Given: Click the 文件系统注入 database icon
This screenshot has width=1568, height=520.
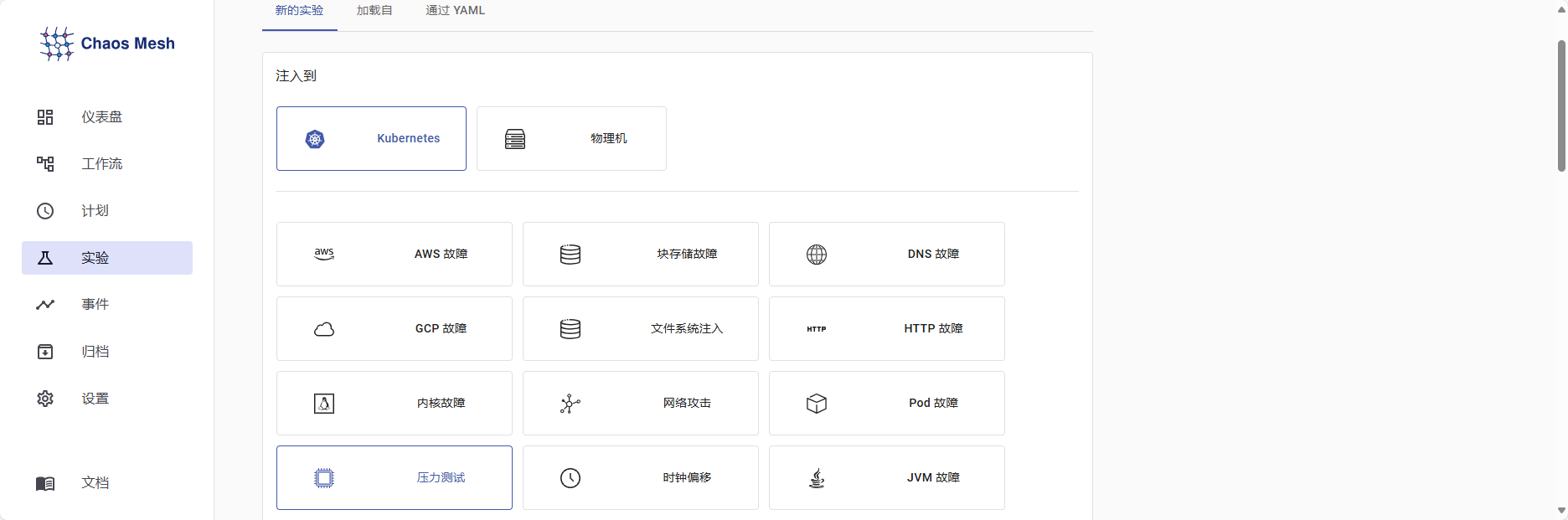Looking at the screenshot, I should (570, 329).
